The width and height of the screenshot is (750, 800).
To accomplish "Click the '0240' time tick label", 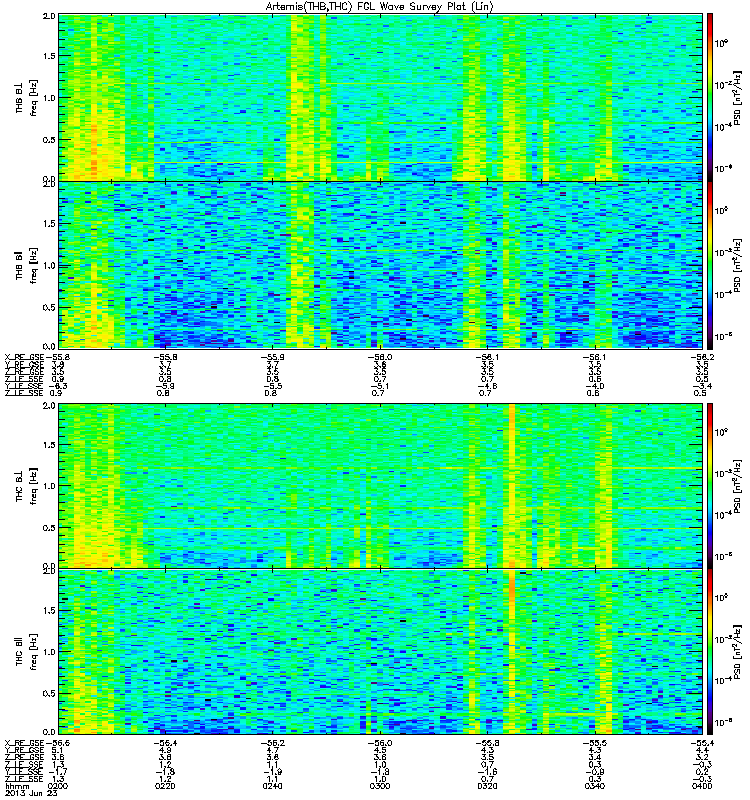I will pos(272,786).
